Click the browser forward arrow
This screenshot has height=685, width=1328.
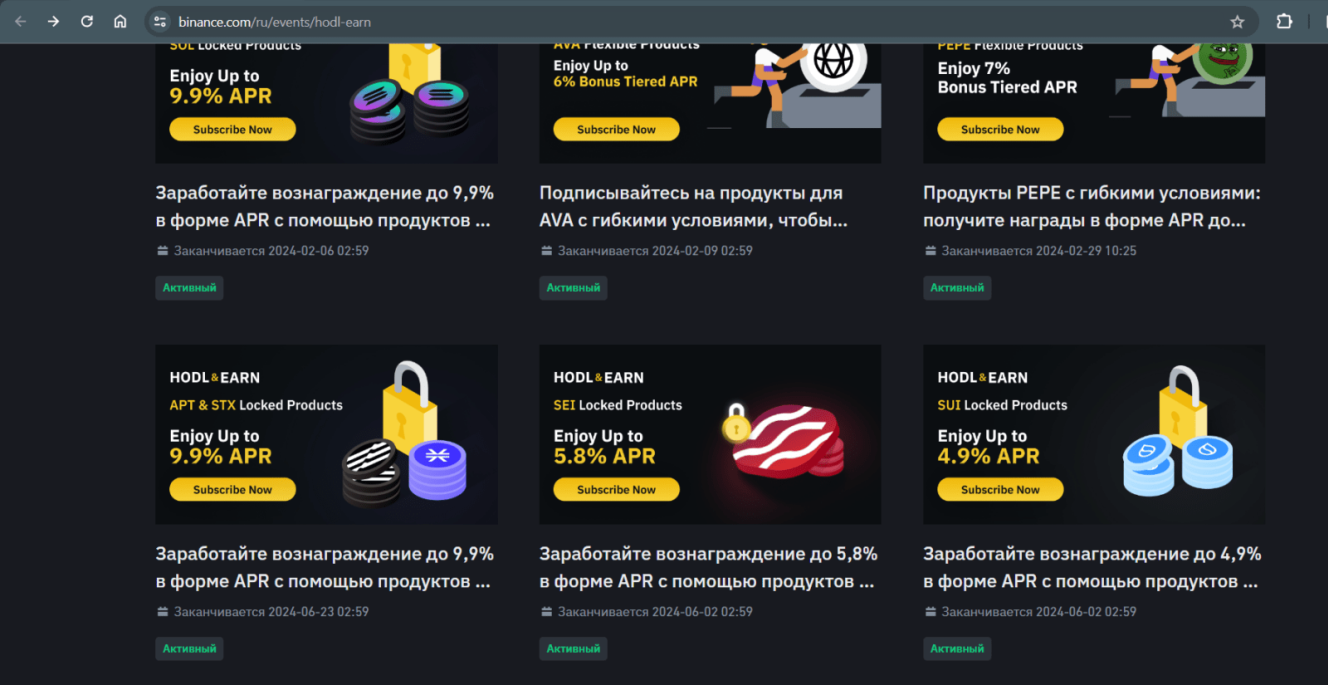tap(54, 21)
